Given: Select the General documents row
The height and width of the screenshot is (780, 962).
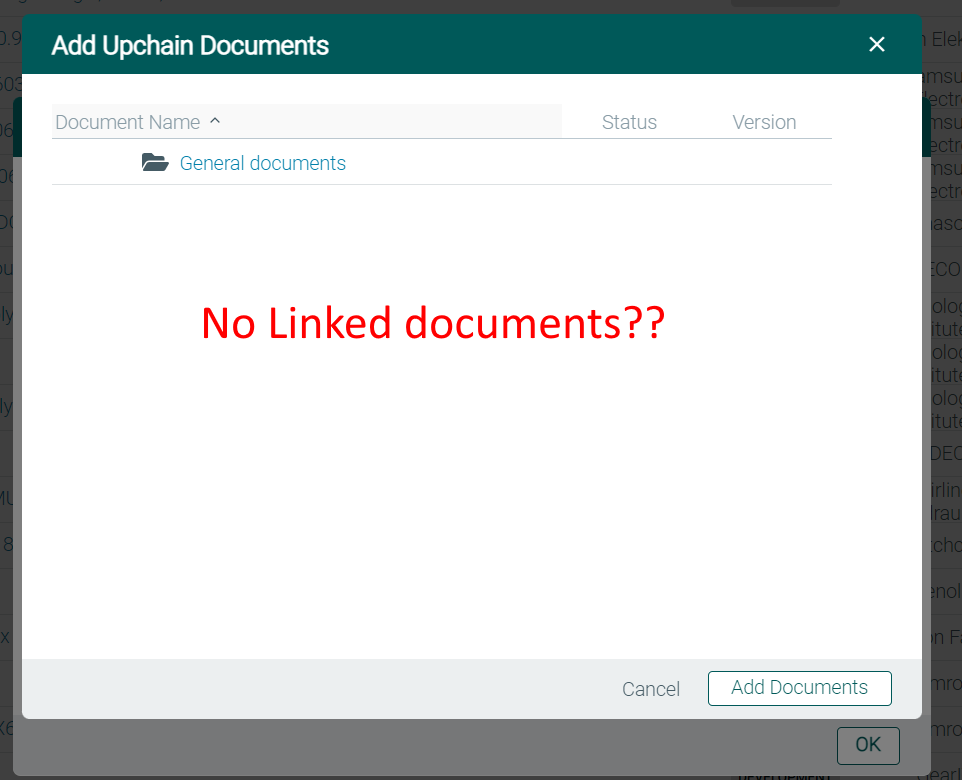Looking at the screenshot, I should tap(440, 162).
